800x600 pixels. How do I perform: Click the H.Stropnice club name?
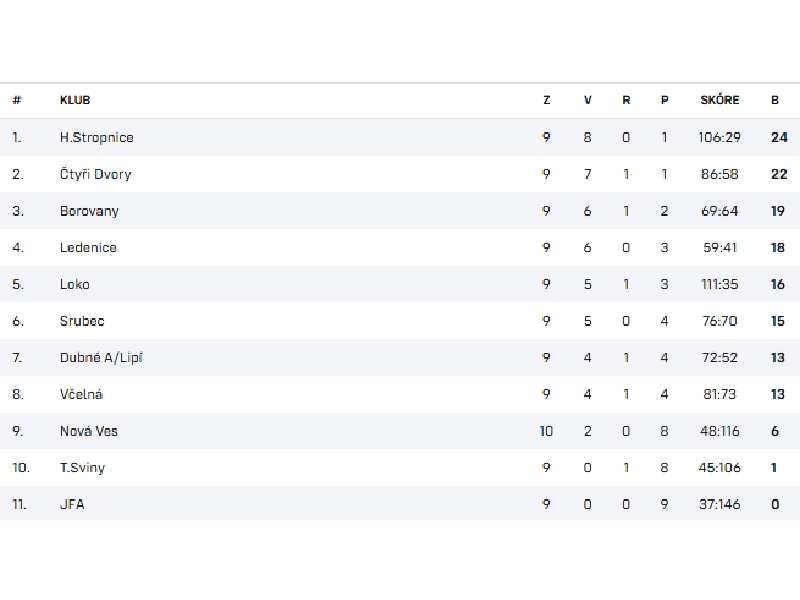96,137
